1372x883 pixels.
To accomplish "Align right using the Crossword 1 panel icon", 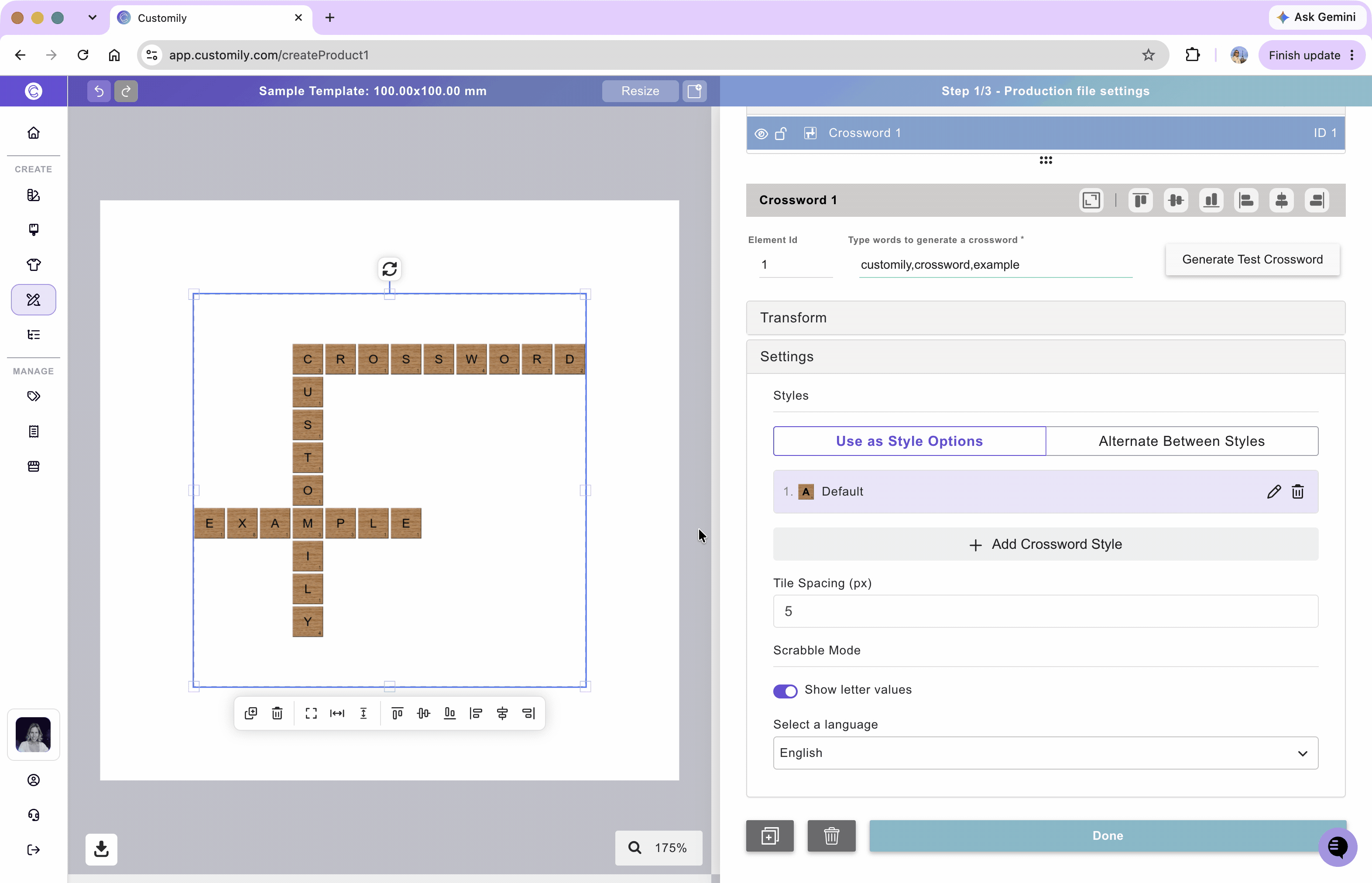I will (x=1317, y=200).
